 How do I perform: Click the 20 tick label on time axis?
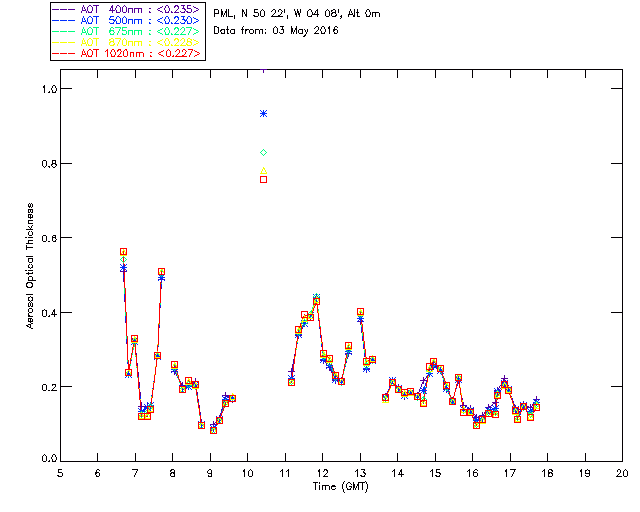pyautogui.click(x=622, y=473)
